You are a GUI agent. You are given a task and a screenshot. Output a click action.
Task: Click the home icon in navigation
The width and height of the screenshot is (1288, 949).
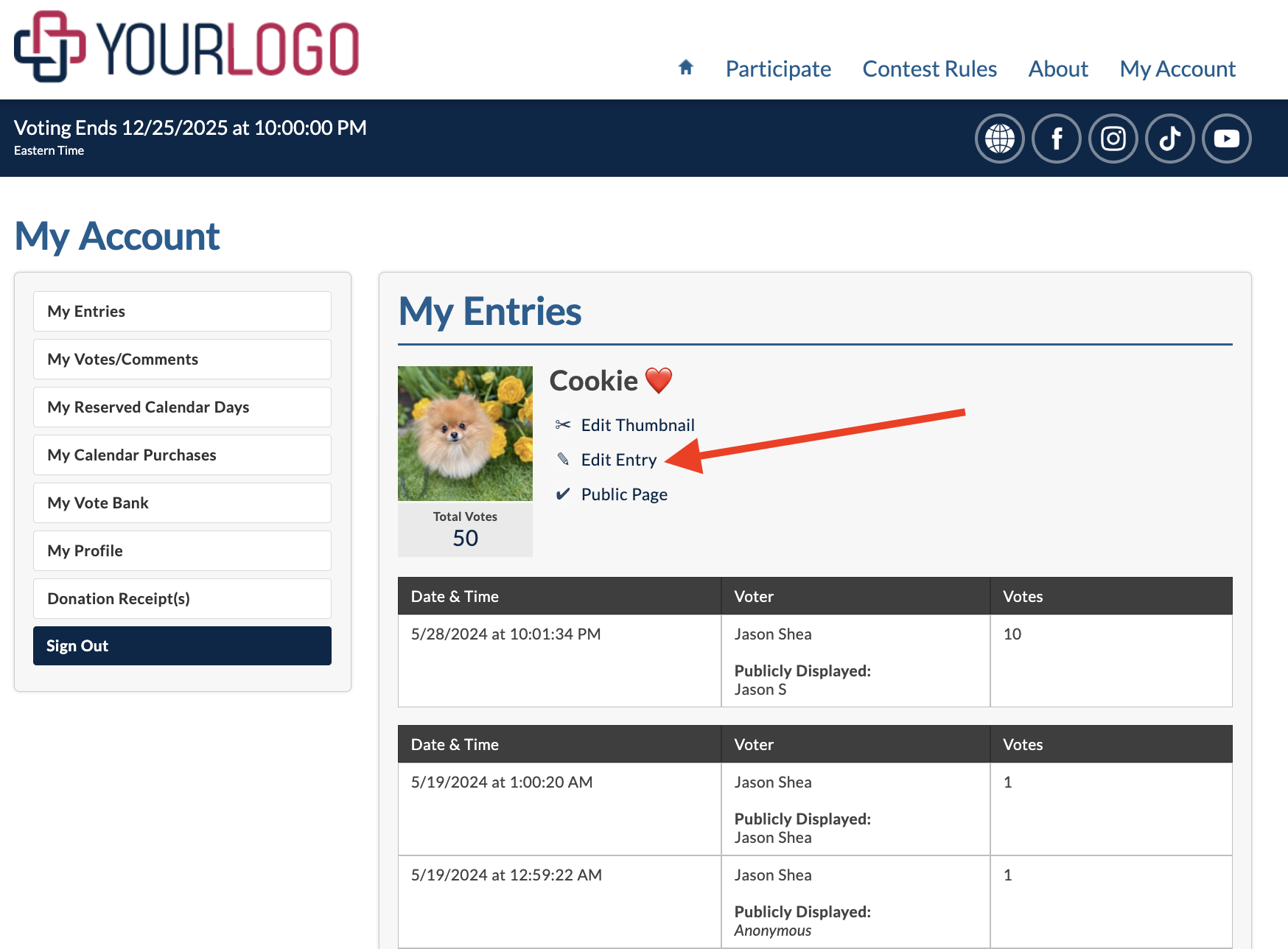tap(686, 68)
